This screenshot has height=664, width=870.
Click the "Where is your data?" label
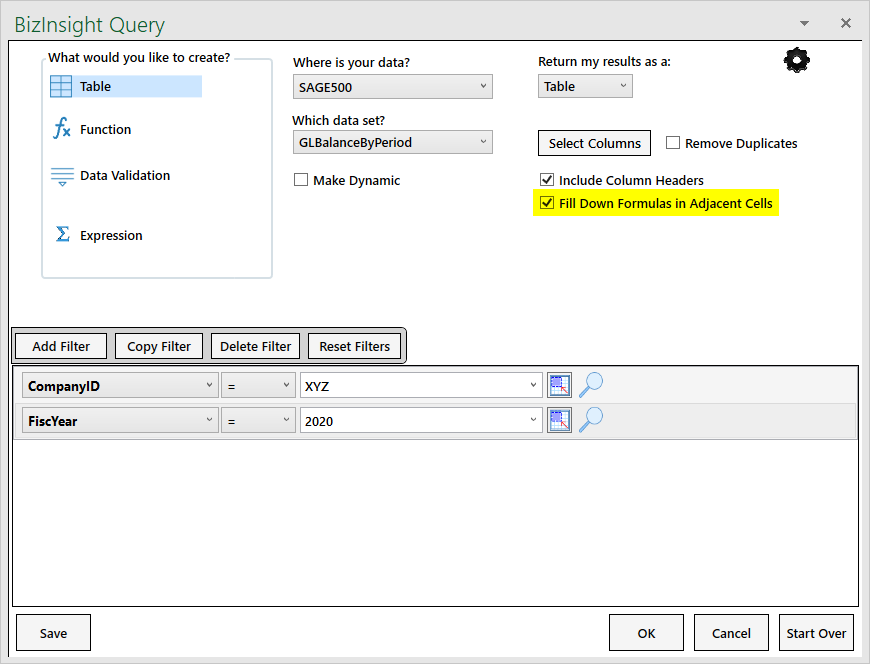(351, 62)
